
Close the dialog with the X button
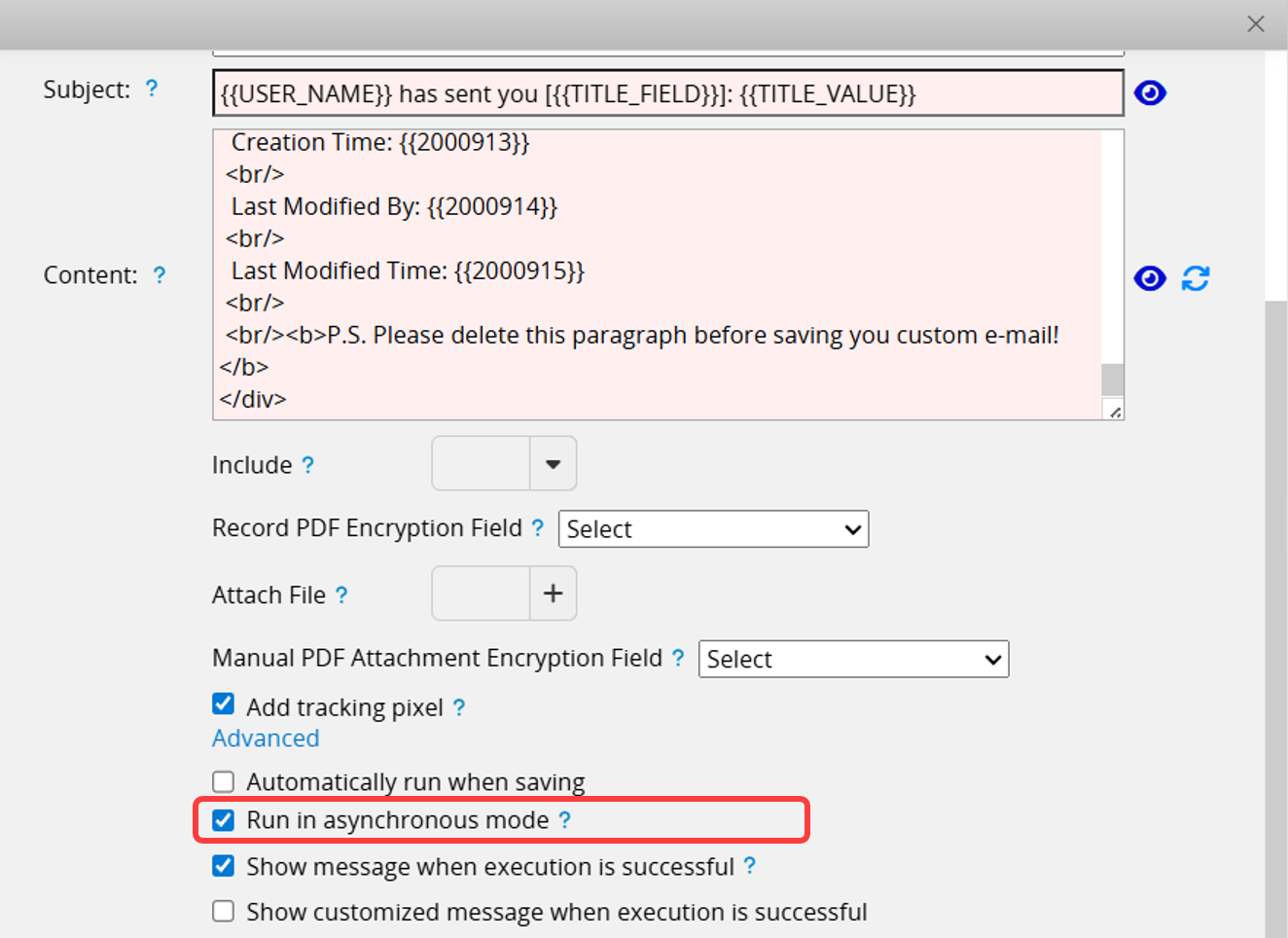coord(1256,24)
